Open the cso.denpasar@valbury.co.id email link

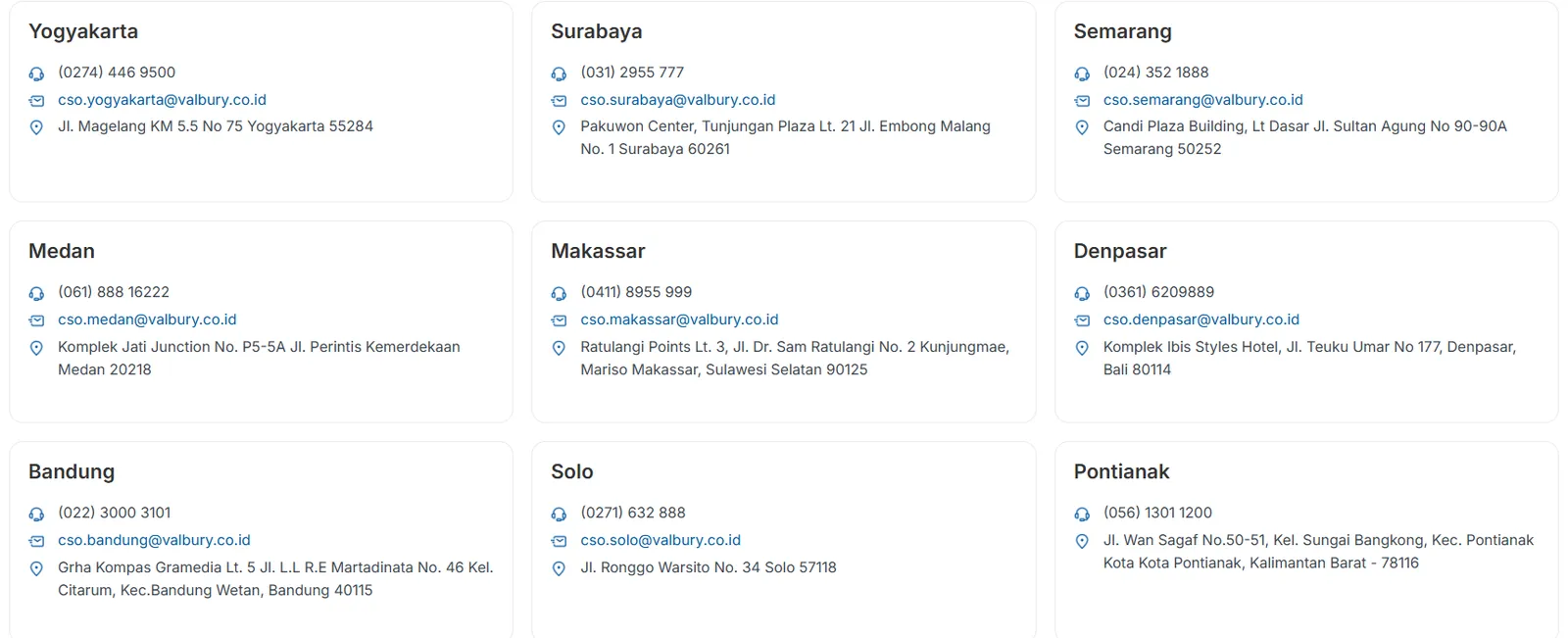(1201, 319)
